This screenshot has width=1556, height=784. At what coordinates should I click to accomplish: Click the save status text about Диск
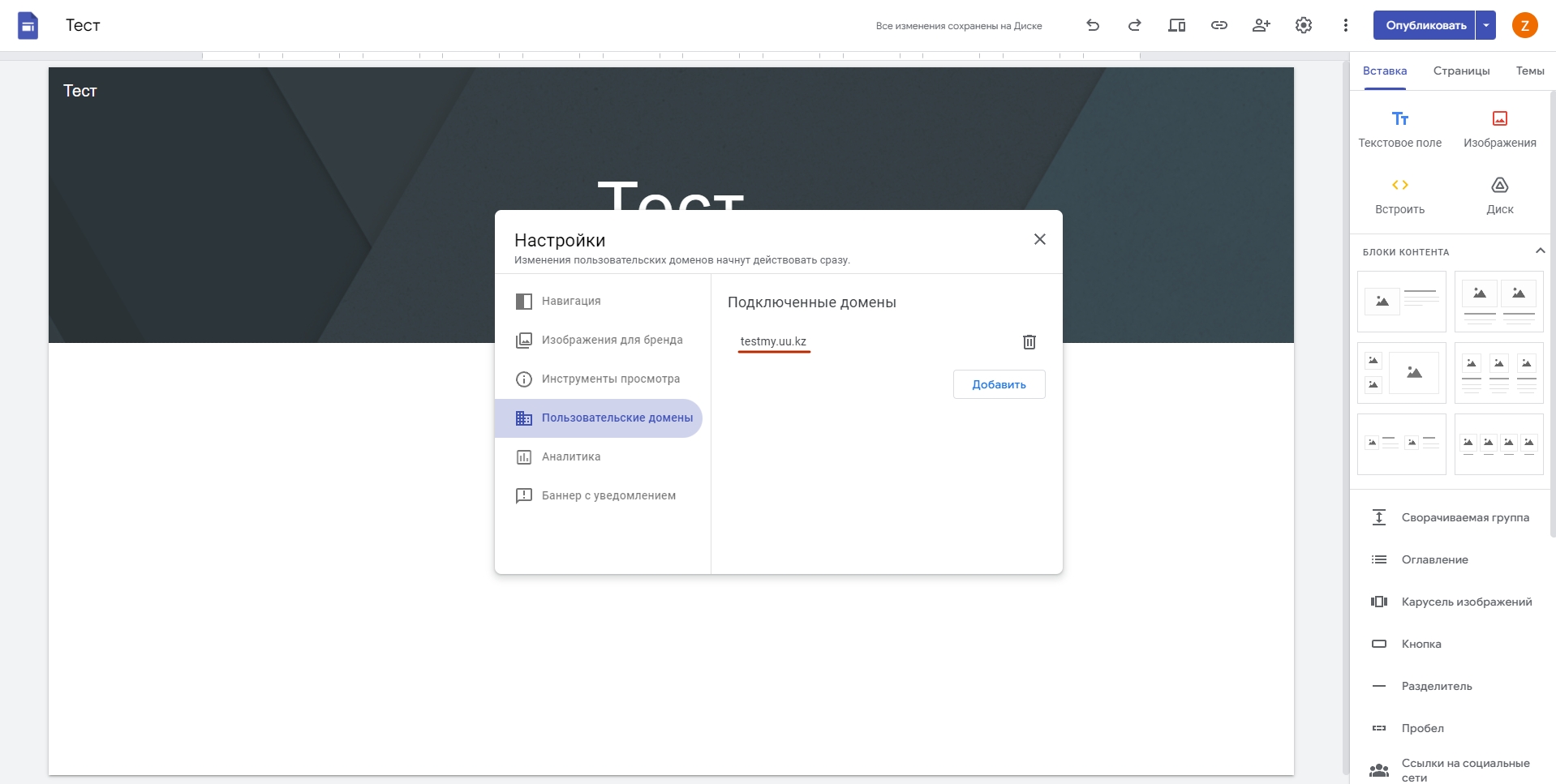pyautogui.click(x=959, y=26)
